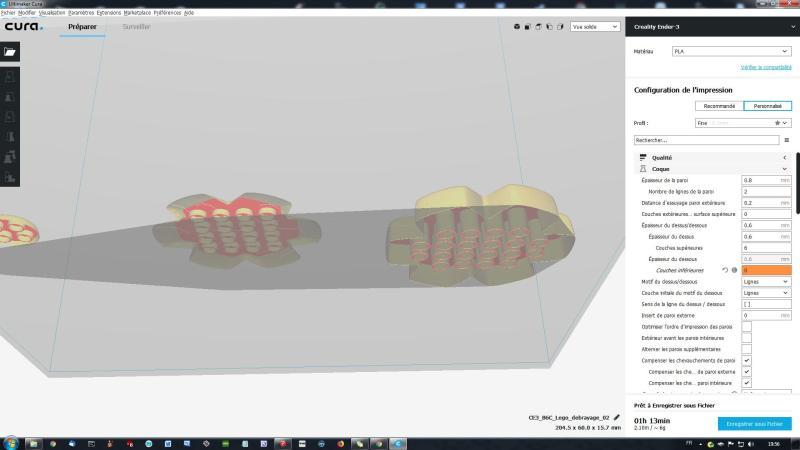Select the Rotate tool in left toolbar
Screen dimensions: 800x450
[x=10, y=117]
